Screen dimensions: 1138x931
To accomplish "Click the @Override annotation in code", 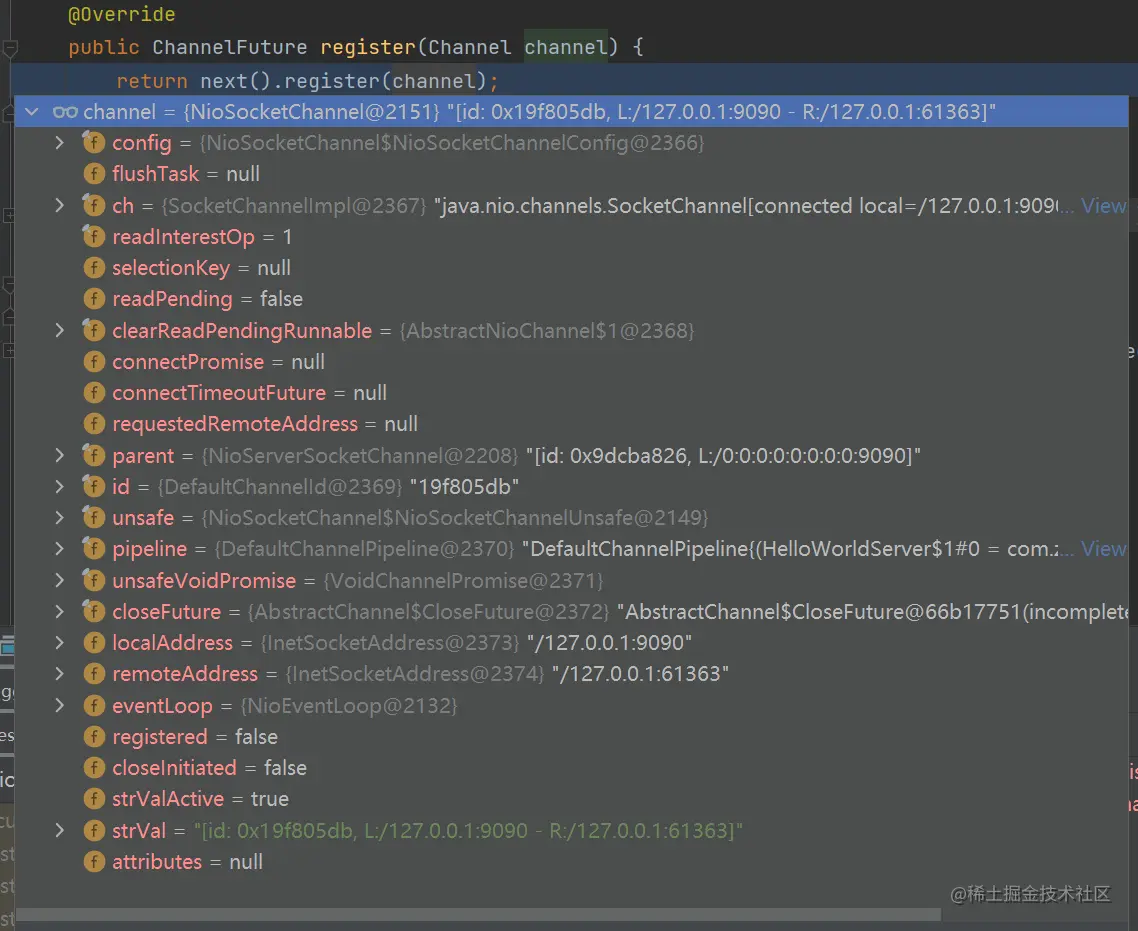I will 121,15.
